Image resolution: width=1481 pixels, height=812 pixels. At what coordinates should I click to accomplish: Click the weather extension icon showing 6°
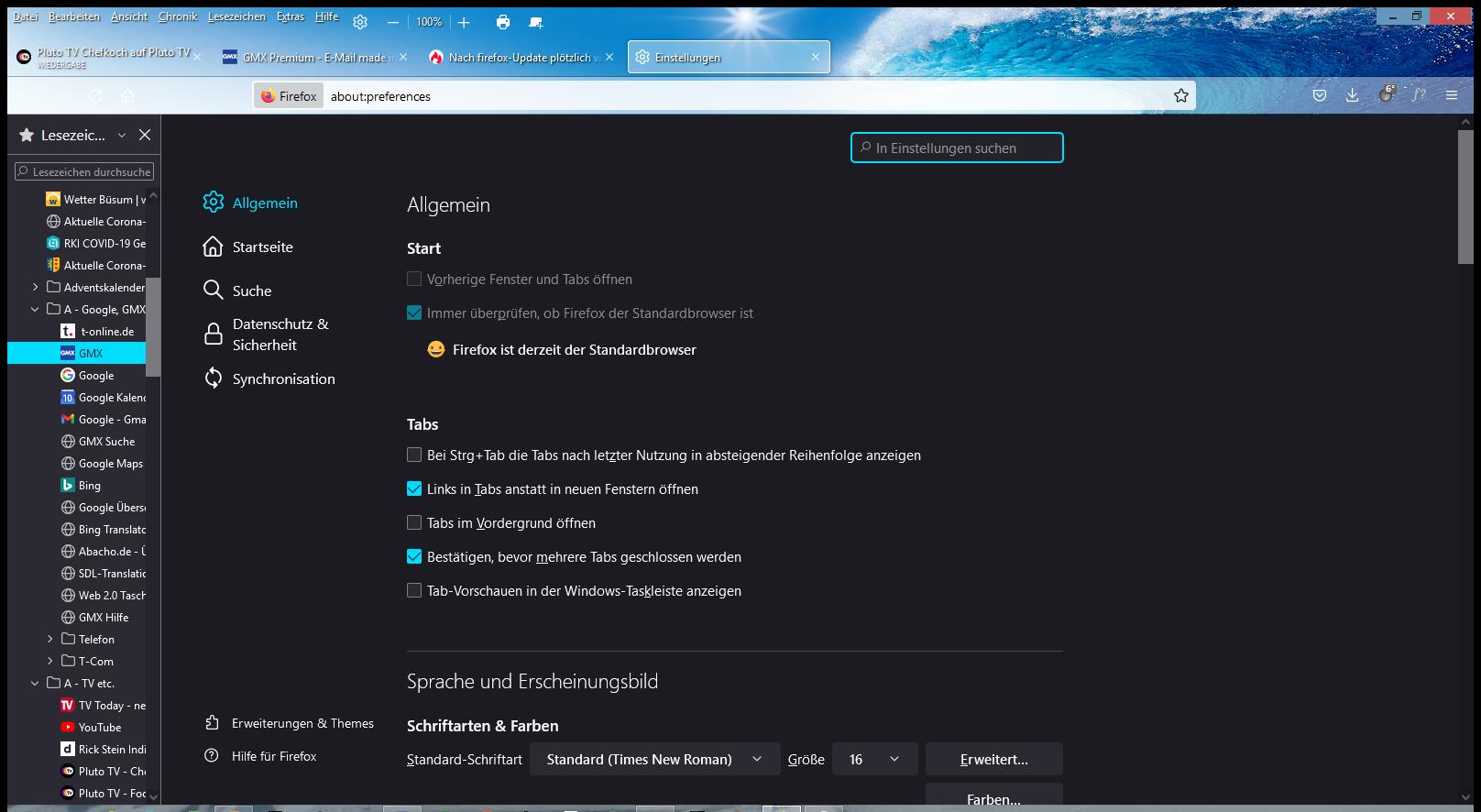click(1387, 94)
